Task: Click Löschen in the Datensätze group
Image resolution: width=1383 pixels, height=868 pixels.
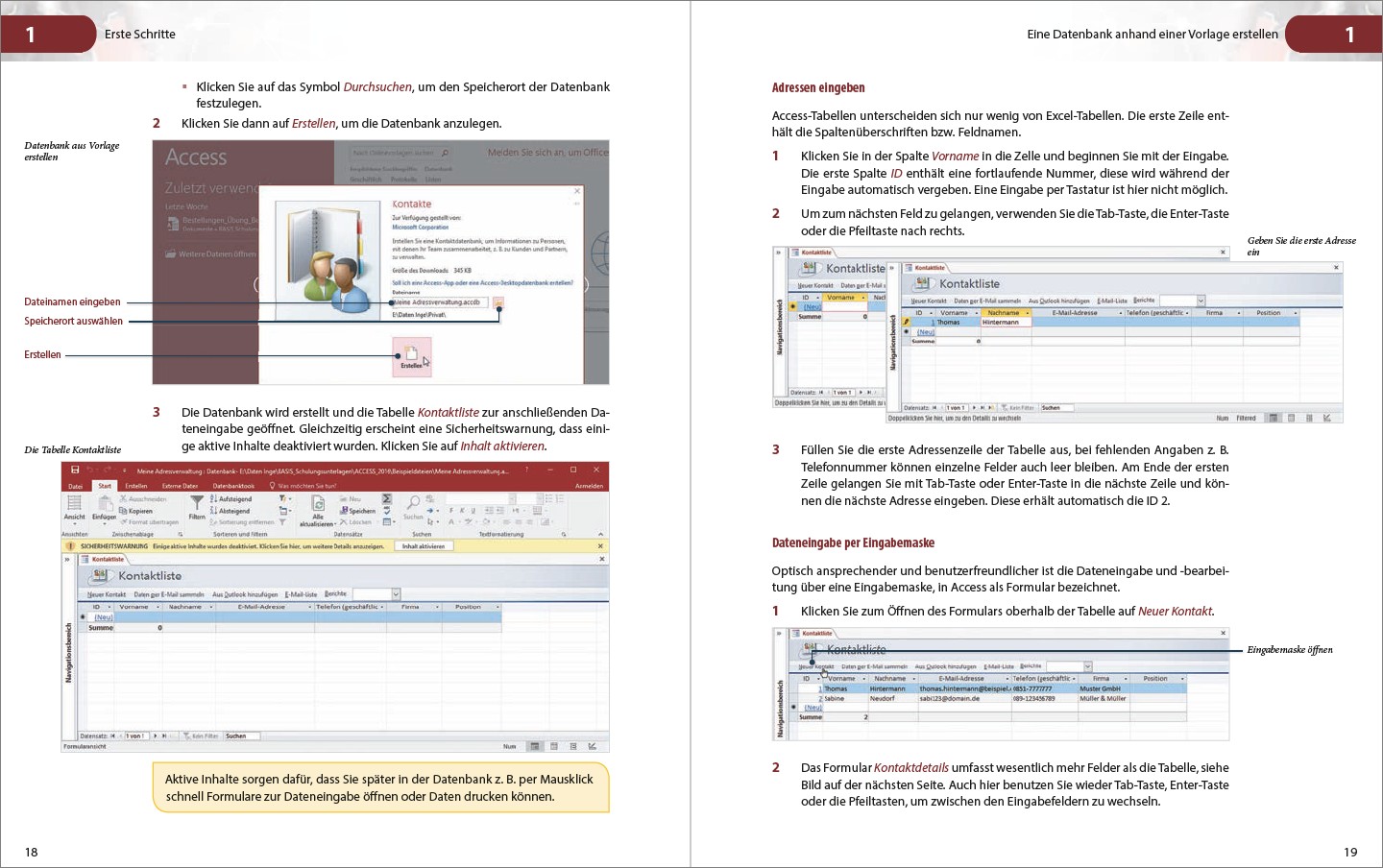Action: pyautogui.click(x=354, y=522)
